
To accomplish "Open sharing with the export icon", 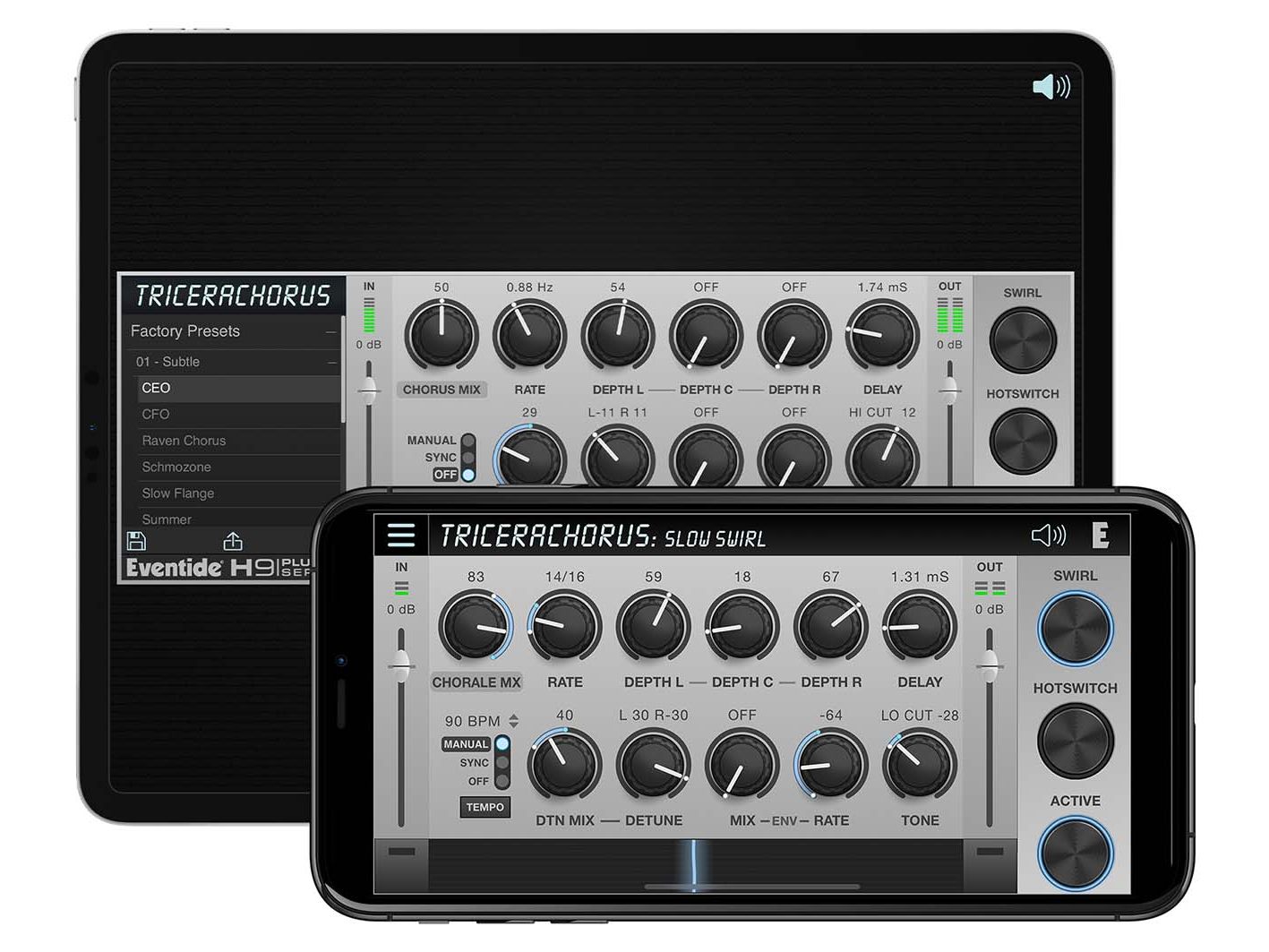I will click(233, 540).
